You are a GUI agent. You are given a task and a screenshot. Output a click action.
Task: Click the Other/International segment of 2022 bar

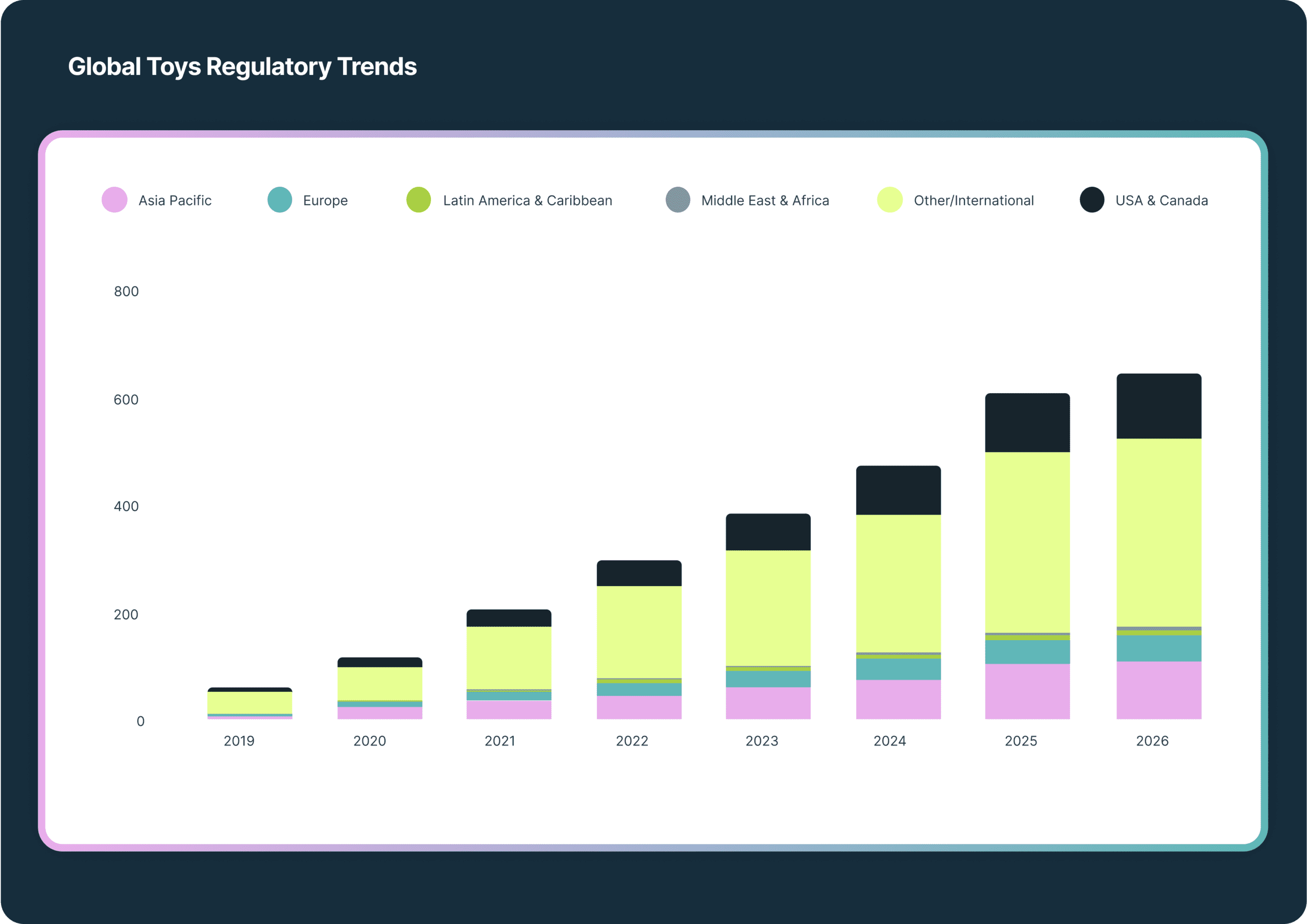639,632
